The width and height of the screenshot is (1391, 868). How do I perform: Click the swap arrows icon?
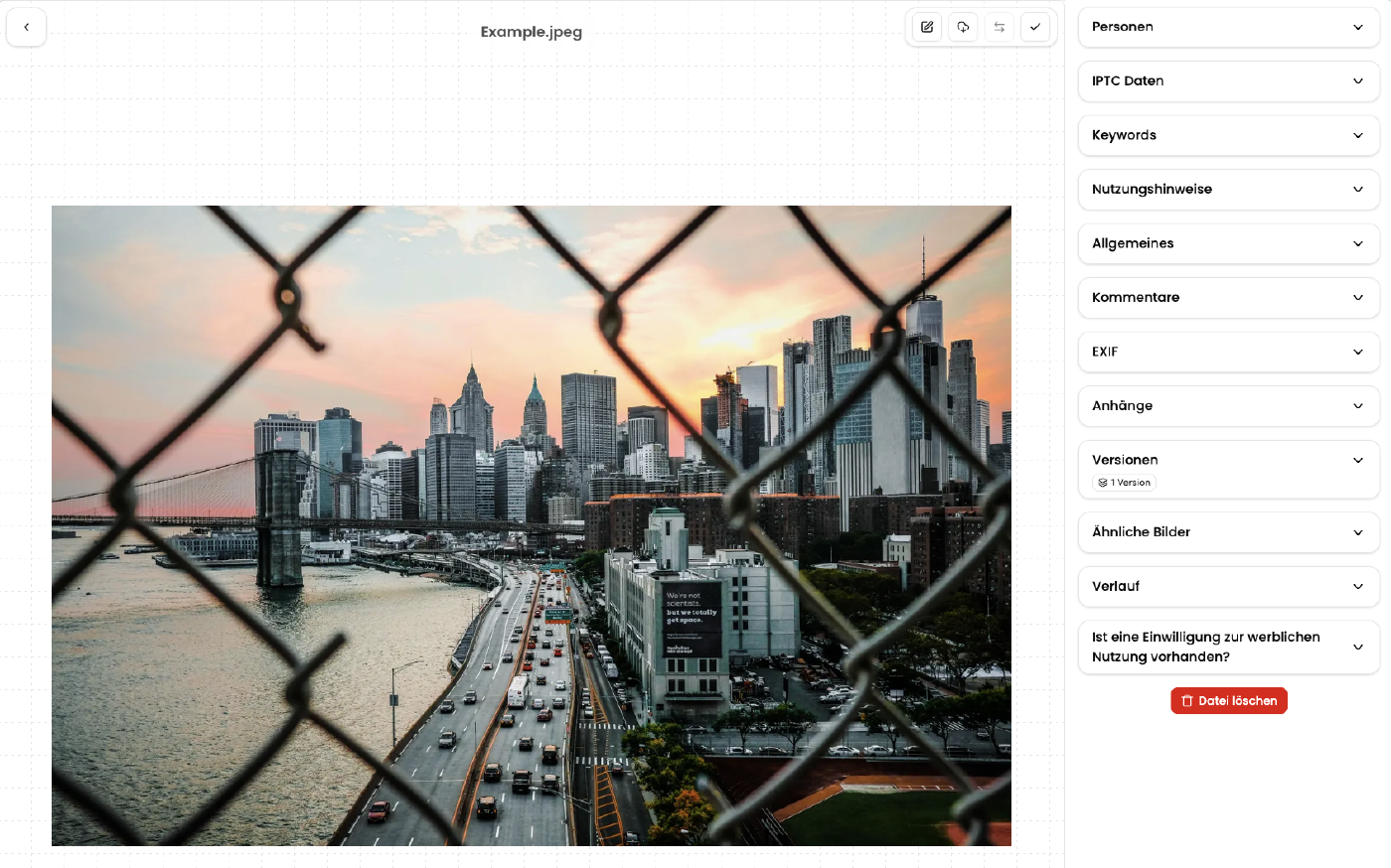1000,27
